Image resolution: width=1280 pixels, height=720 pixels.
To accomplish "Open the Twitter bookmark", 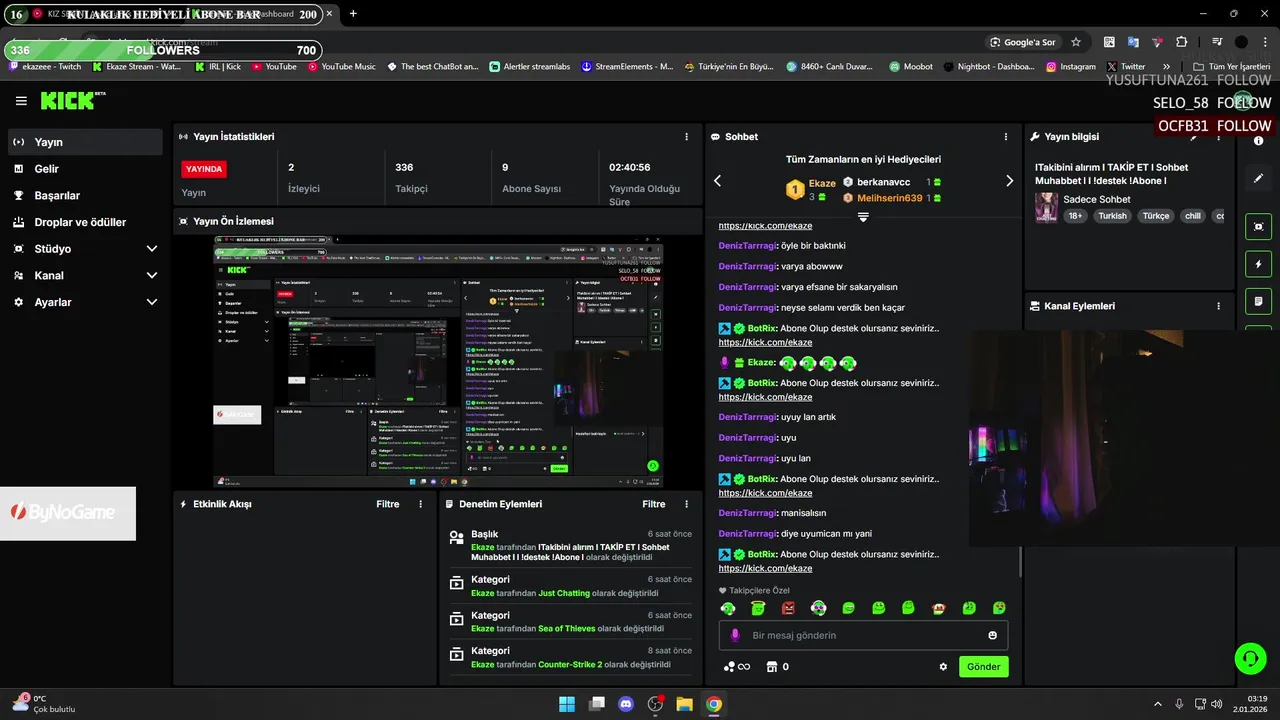I will pos(1126,67).
